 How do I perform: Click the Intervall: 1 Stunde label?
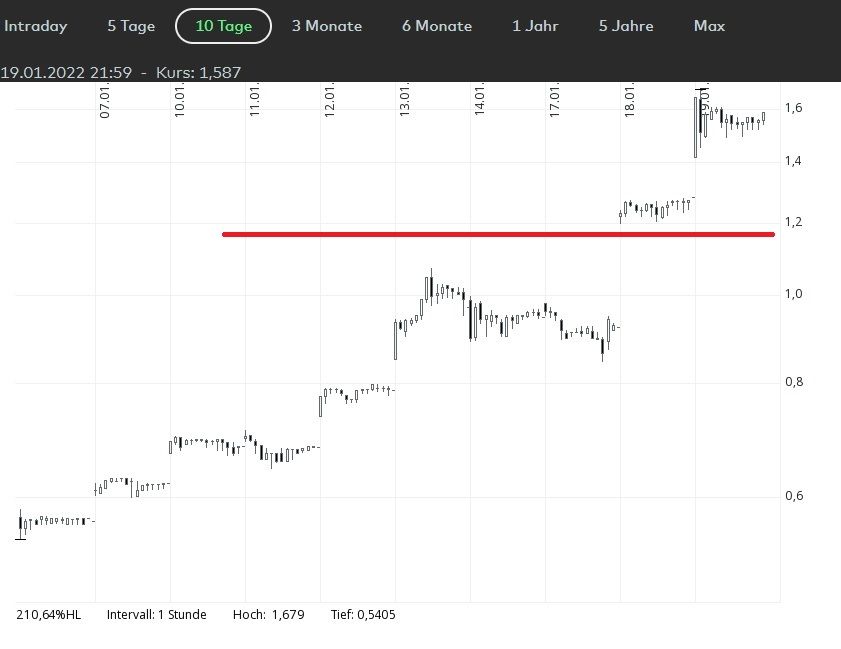(157, 615)
